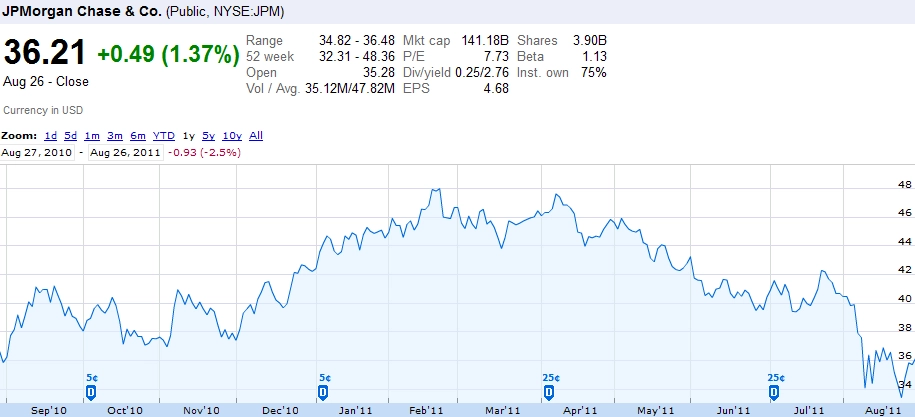Viewport: 915px width, 417px height.
Task: Click the price change +0.49 (1.37%)
Action: coord(168,55)
